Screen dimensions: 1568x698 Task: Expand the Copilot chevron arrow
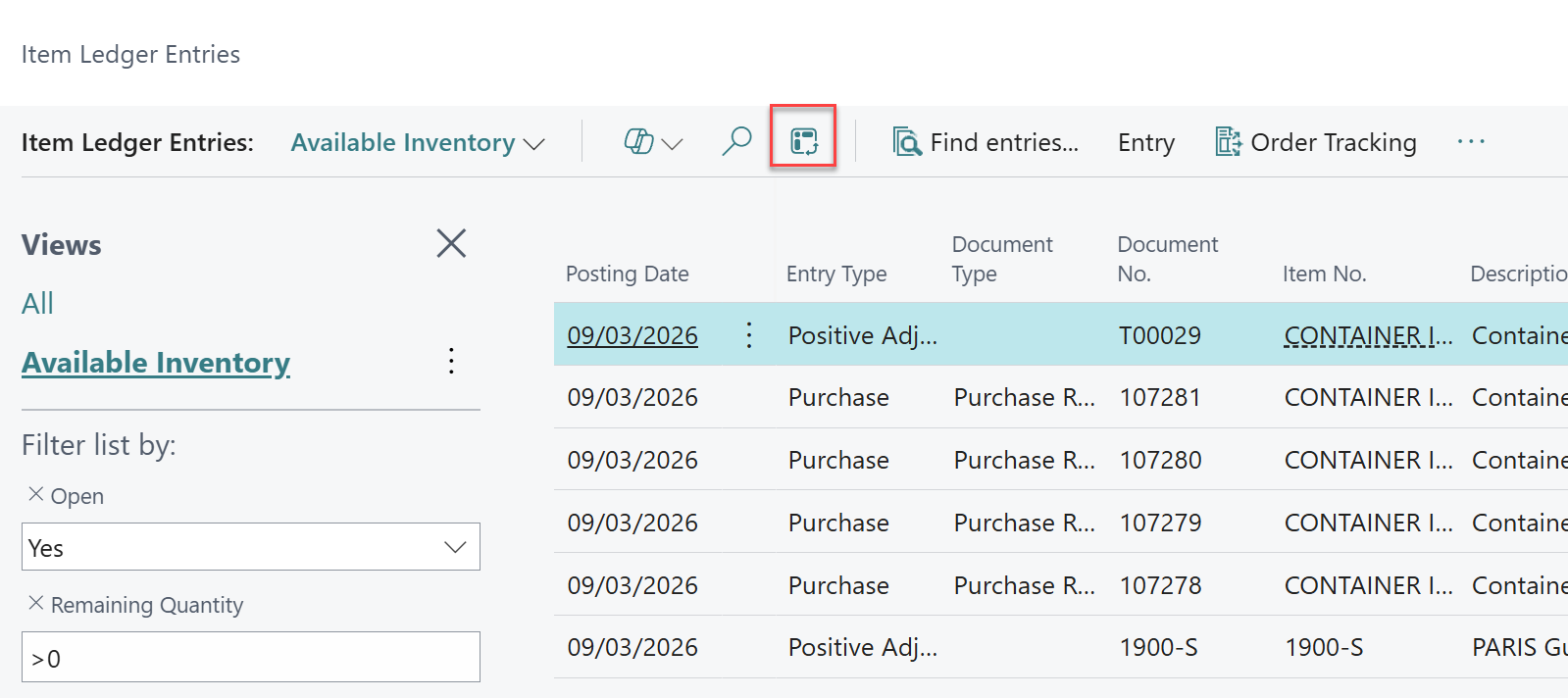(672, 144)
